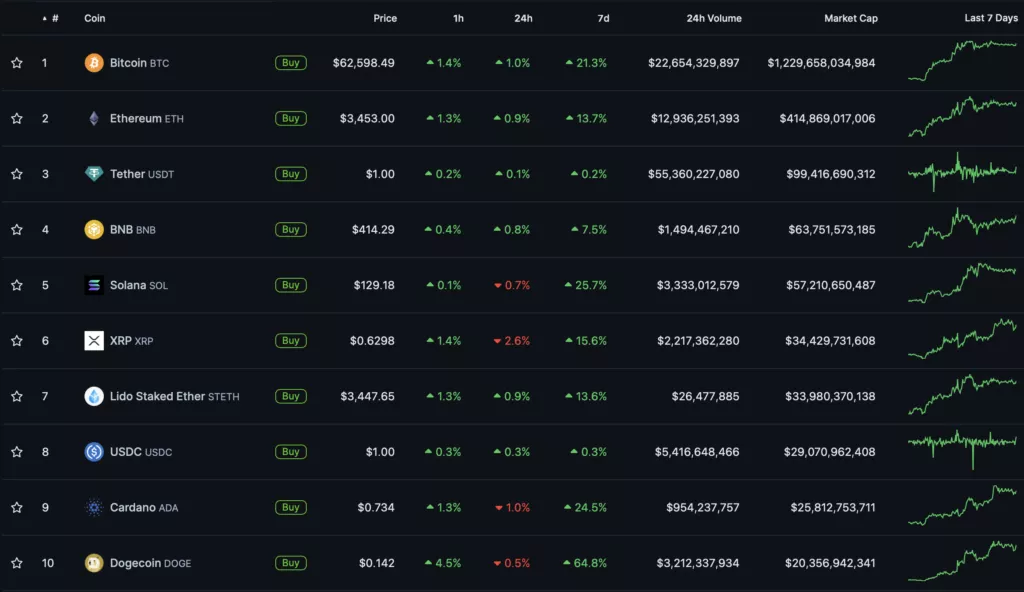
Task: Sort table by rank # column
Action: point(51,18)
